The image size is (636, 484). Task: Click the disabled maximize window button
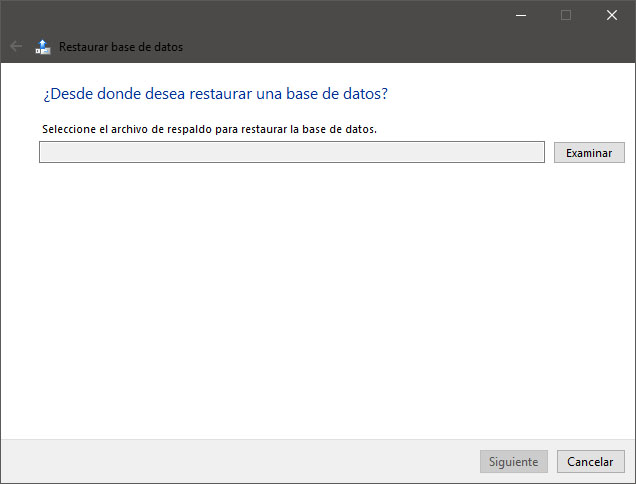tap(566, 15)
